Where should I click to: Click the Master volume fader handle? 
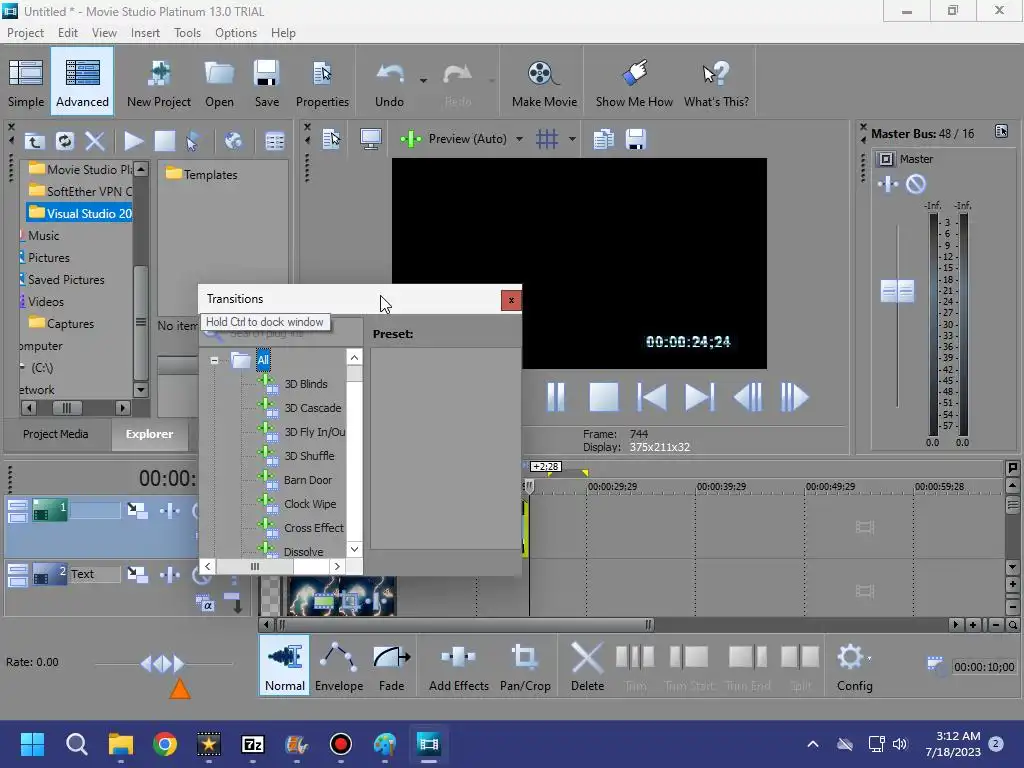point(897,291)
